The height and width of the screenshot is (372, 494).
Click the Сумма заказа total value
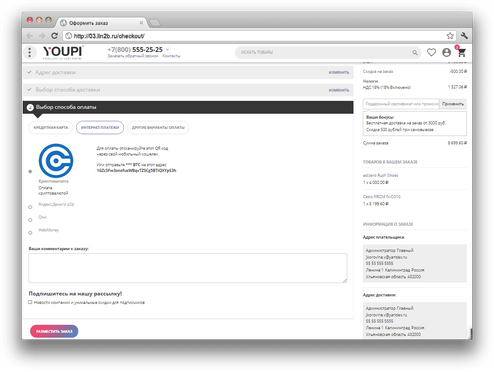click(x=457, y=143)
